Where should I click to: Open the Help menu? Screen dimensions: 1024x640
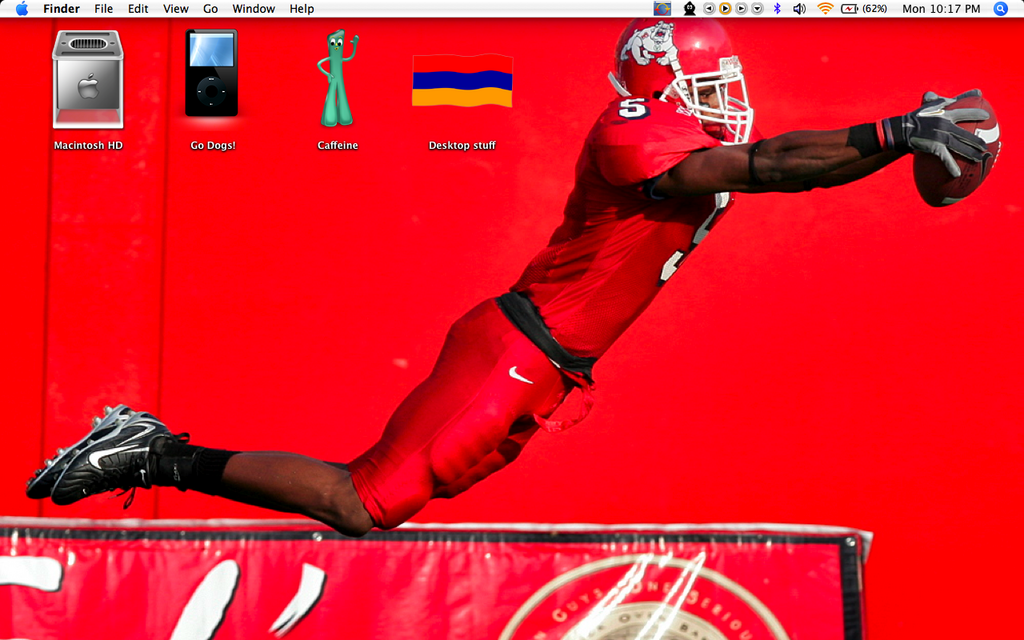click(302, 8)
